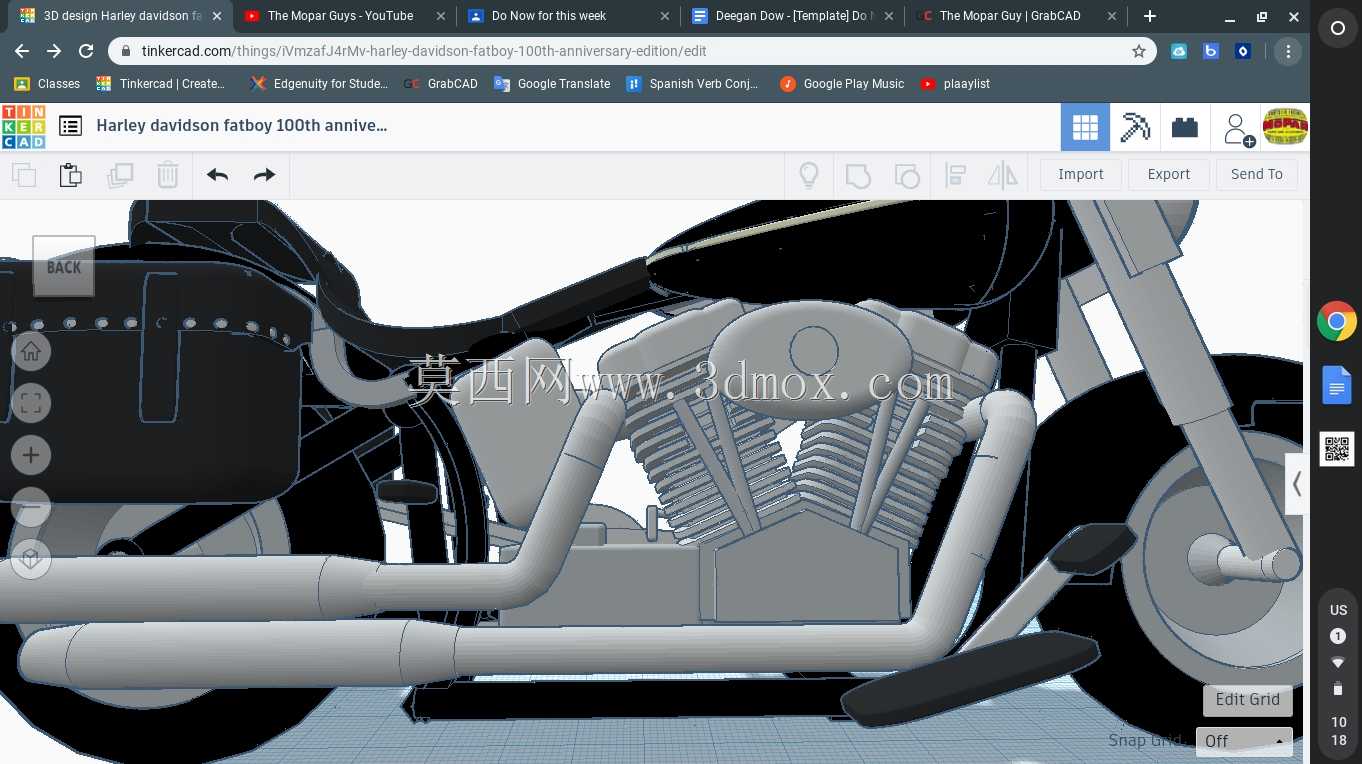Image resolution: width=1362 pixels, height=764 pixels.
Task: Open the GrabCAD bookmark
Action: click(x=441, y=84)
